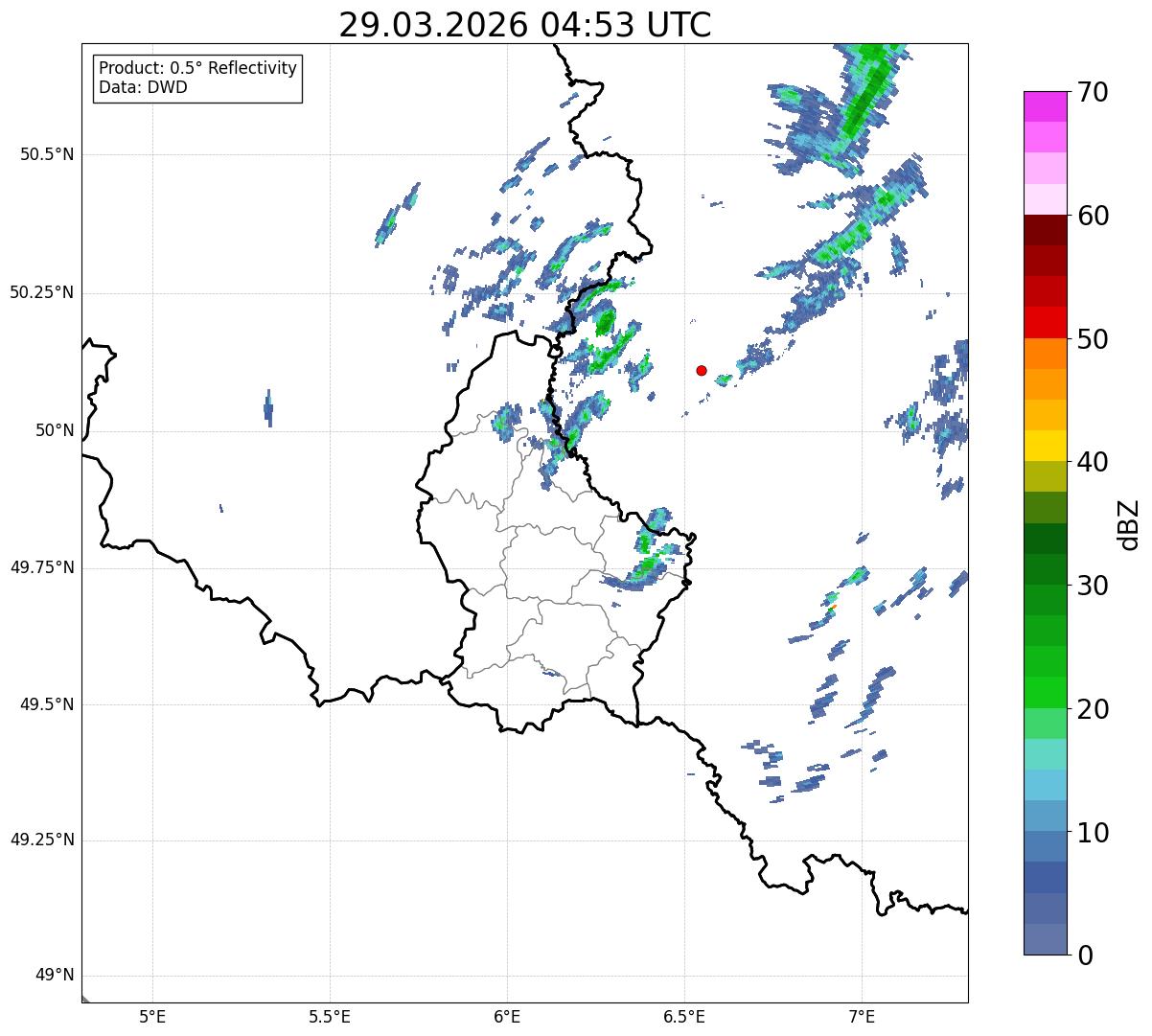Click the colorbar tick label "20"
Screen dimensions: 1152x1036
[x=1093, y=709]
